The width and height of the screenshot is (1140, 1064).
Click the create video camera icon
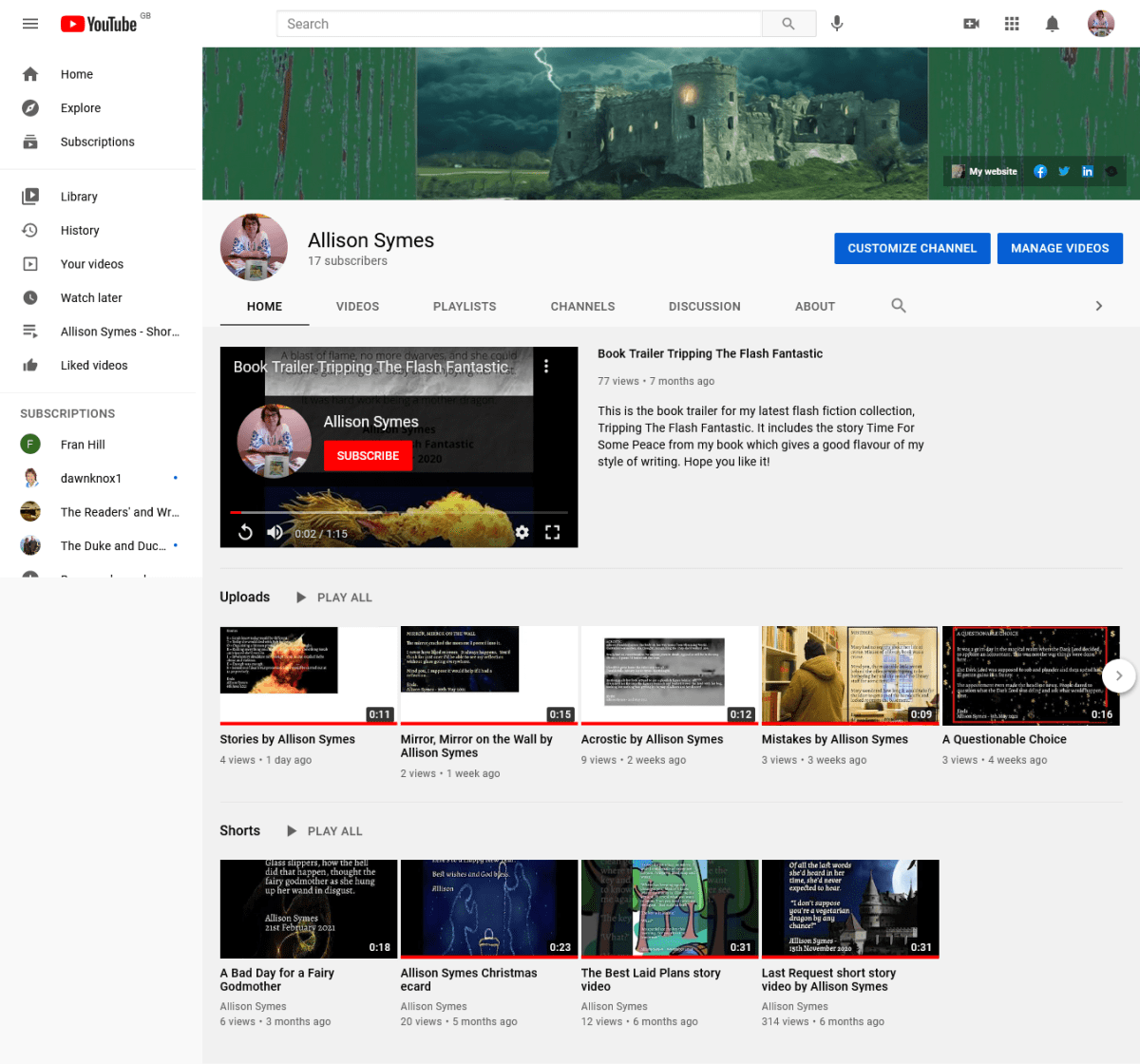971,24
